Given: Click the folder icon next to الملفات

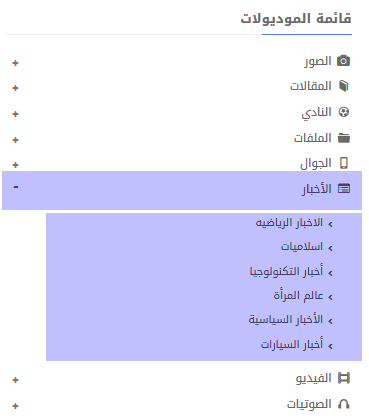Looking at the screenshot, I should [344, 138].
